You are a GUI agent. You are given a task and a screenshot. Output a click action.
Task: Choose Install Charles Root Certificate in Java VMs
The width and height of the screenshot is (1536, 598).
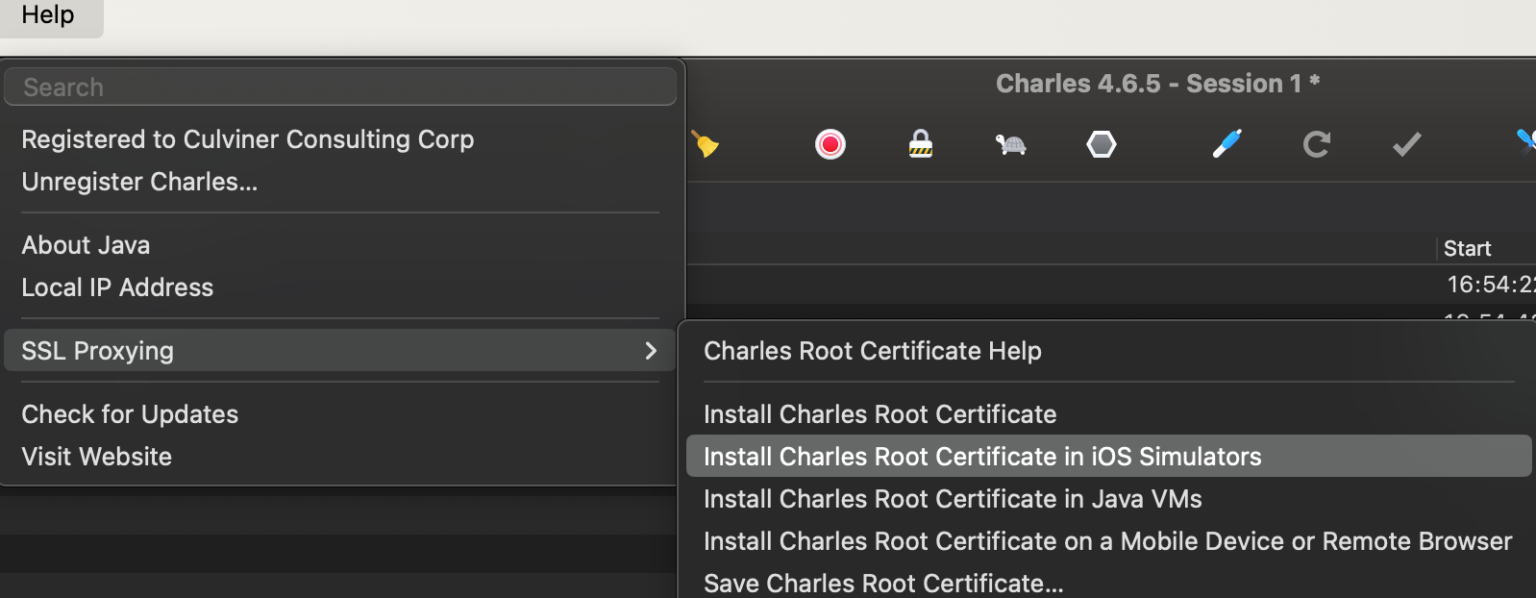pyautogui.click(x=952, y=499)
